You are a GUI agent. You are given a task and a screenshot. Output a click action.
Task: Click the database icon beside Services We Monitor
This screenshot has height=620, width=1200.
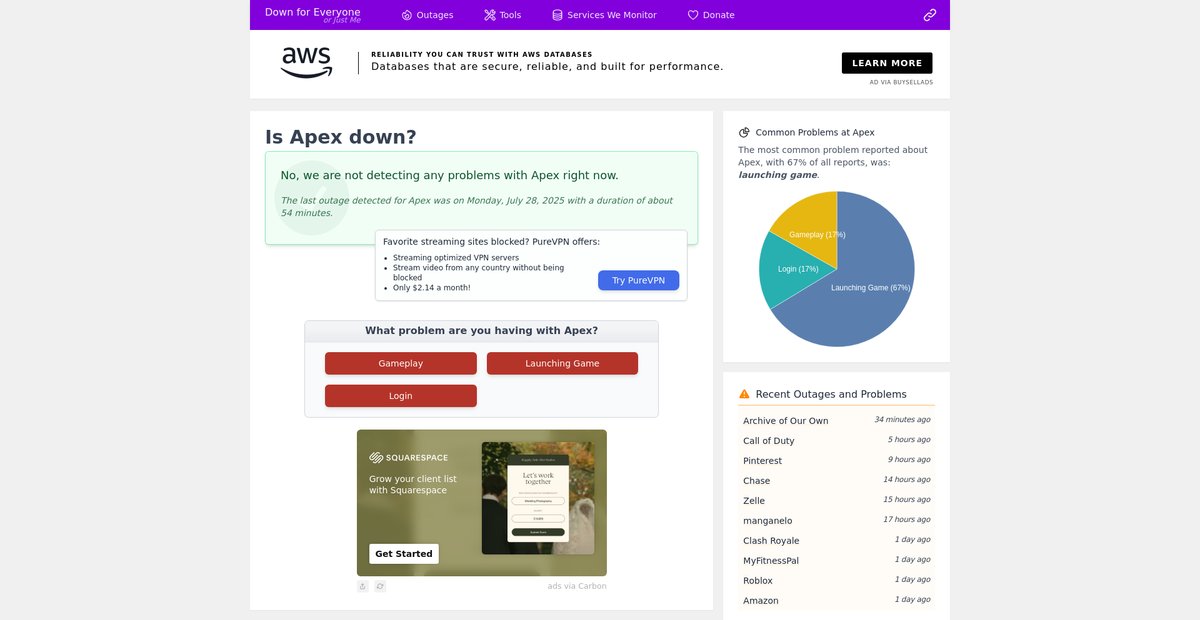pos(558,15)
